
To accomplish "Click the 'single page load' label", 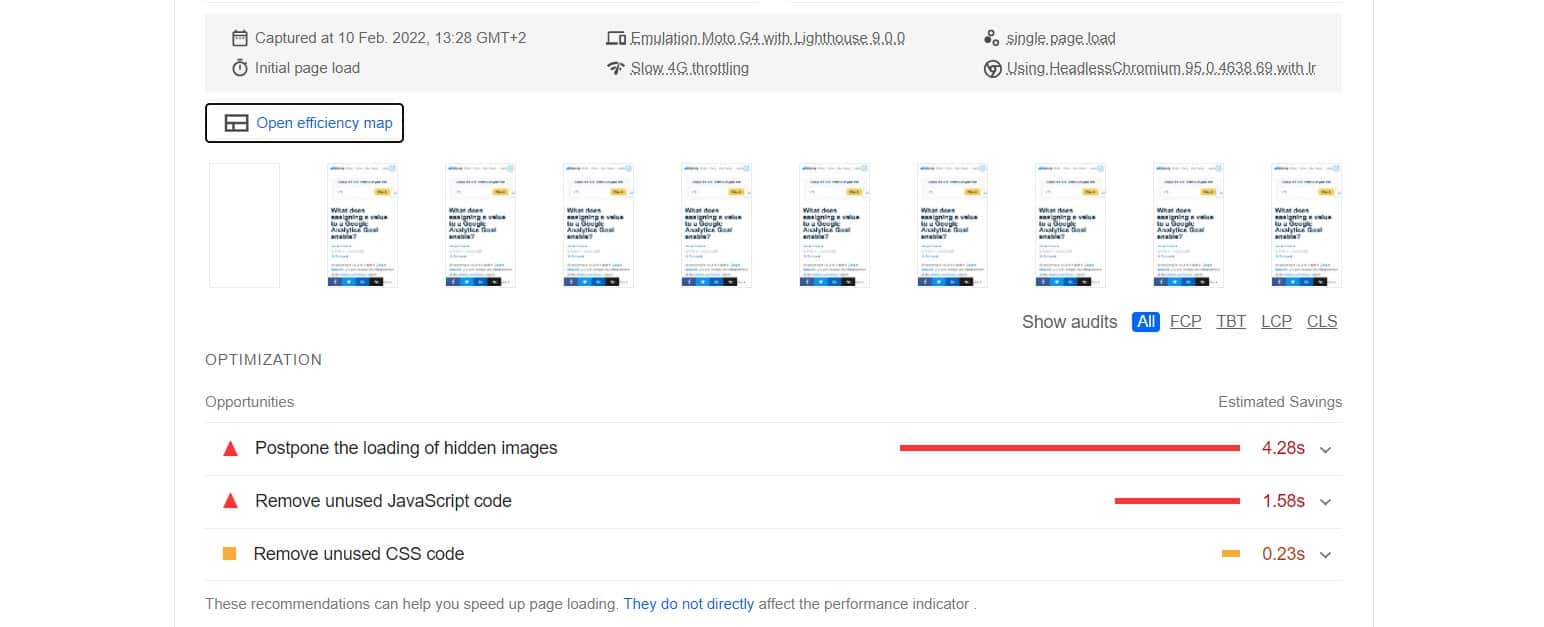I will (x=1061, y=38).
